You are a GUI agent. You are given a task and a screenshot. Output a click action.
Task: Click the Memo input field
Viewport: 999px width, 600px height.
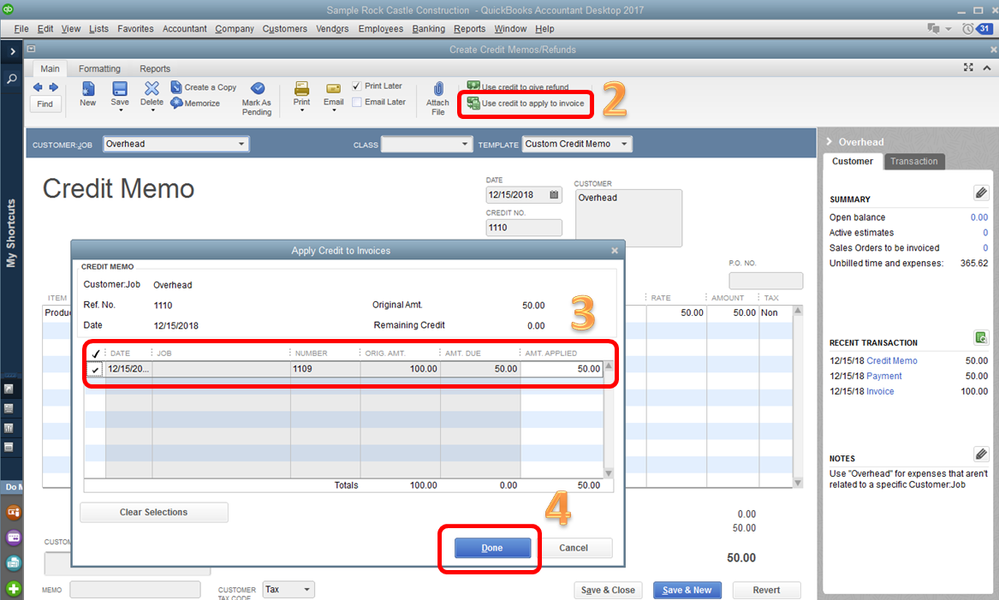point(134,590)
